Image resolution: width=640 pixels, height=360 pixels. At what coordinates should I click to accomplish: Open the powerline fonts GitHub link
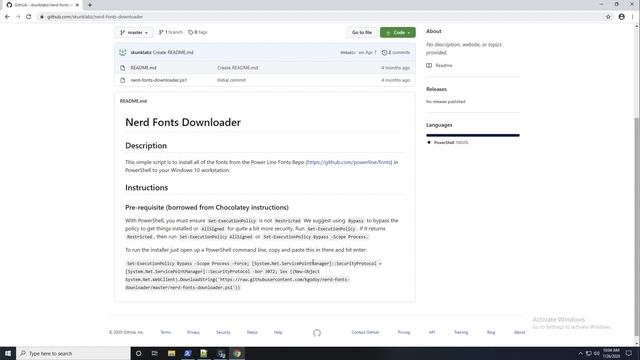pos(349,162)
